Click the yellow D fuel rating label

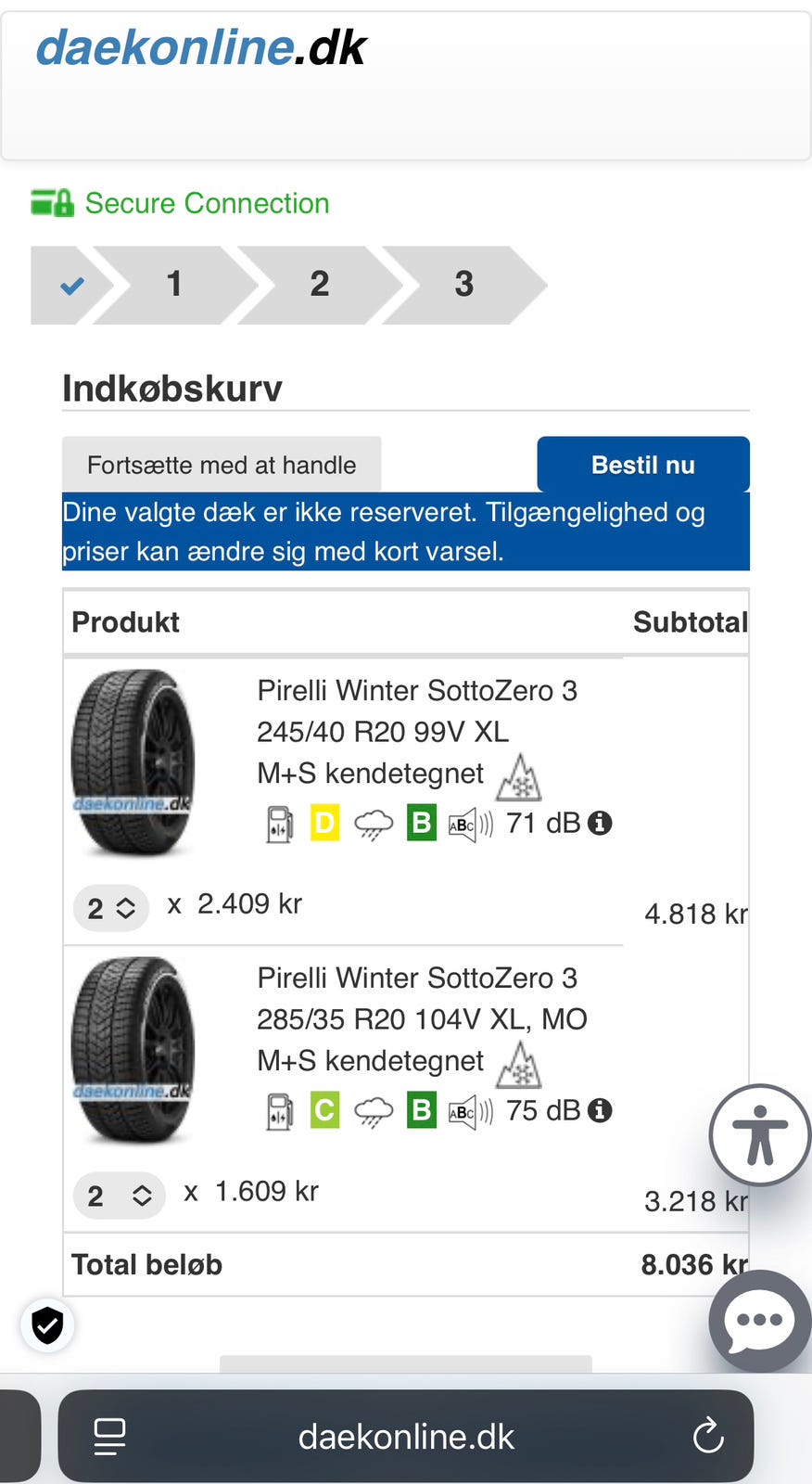click(324, 823)
